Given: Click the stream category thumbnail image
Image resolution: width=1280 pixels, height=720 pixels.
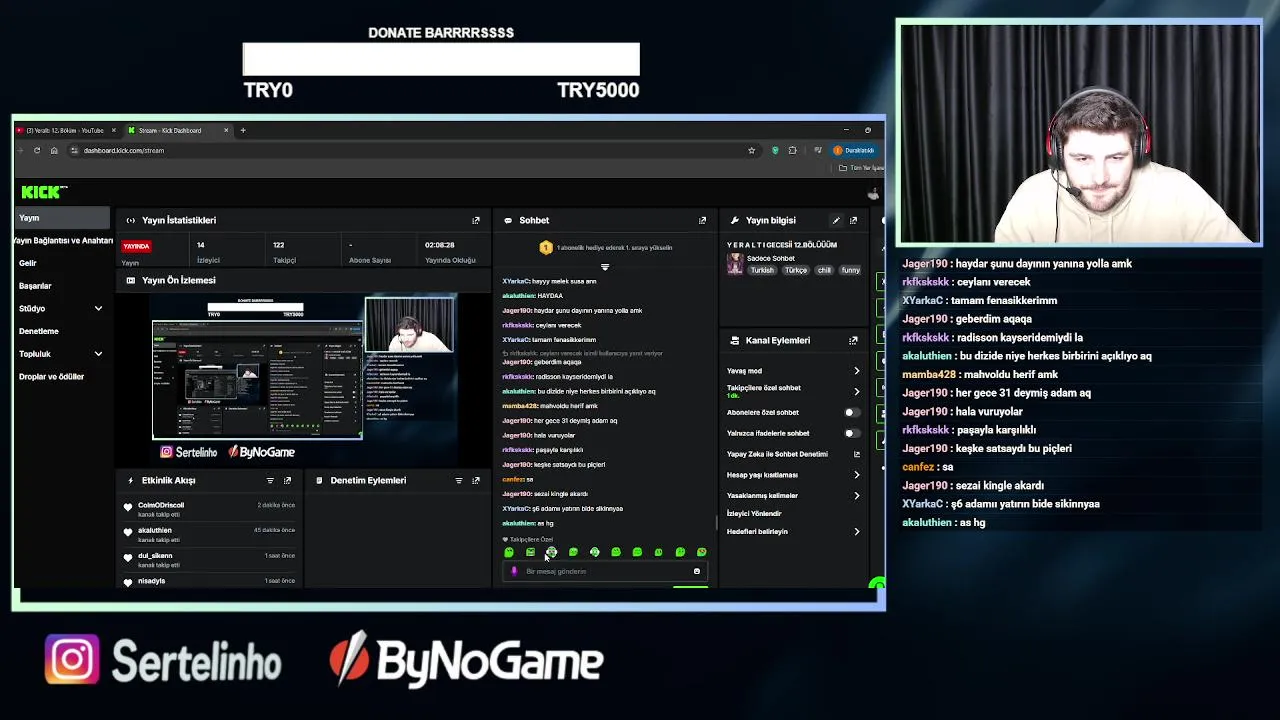Looking at the screenshot, I should pyautogui.click(x=736, y=263).
